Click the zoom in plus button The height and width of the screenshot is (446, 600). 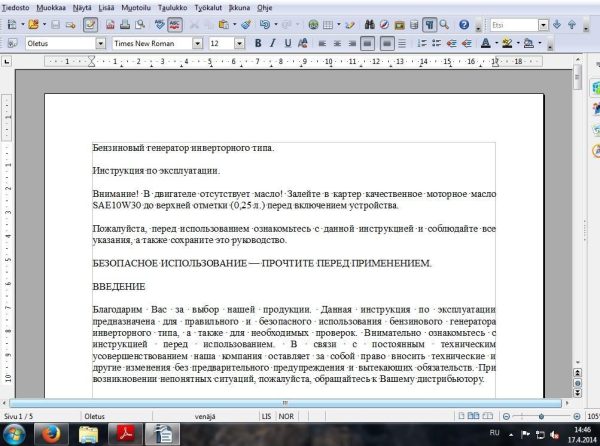coord(577,416)
